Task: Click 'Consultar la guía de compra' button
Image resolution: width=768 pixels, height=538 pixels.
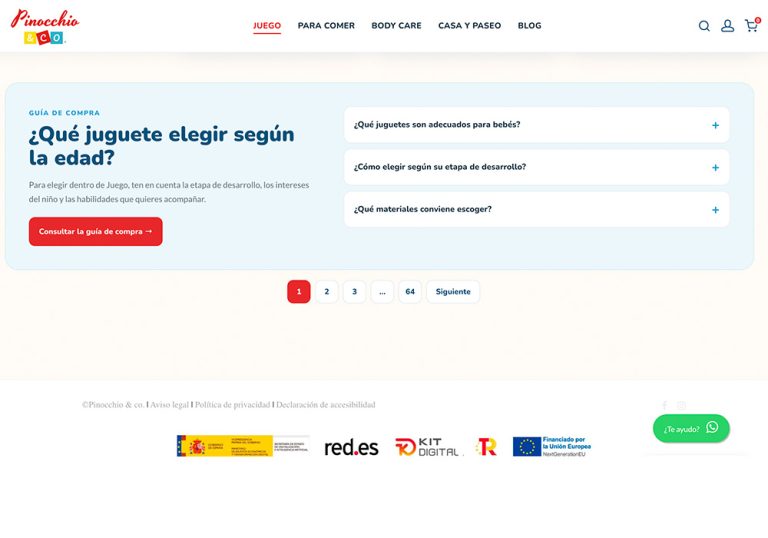Action: (x=96, y=232)
